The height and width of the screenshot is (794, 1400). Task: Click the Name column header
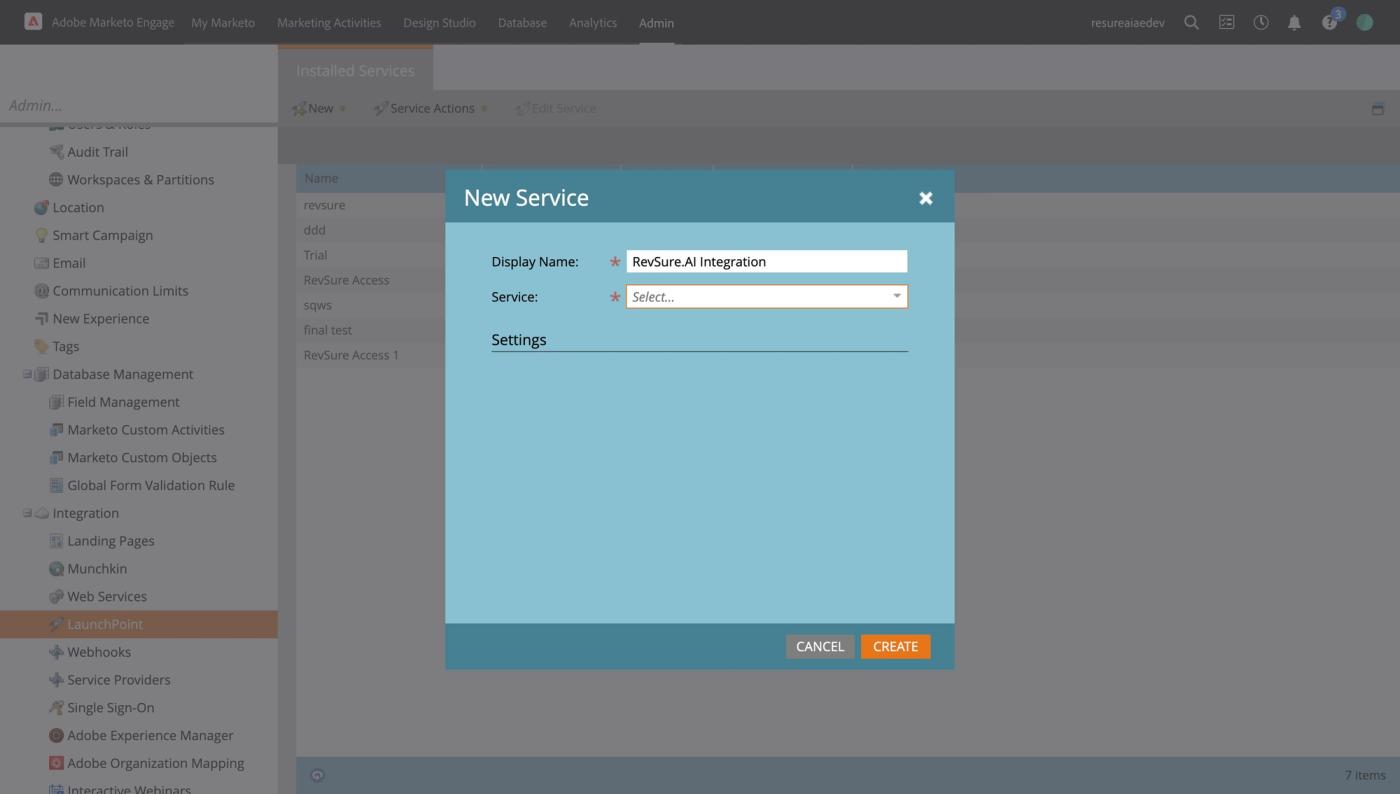pyautogui.click(x=389, y=178)
